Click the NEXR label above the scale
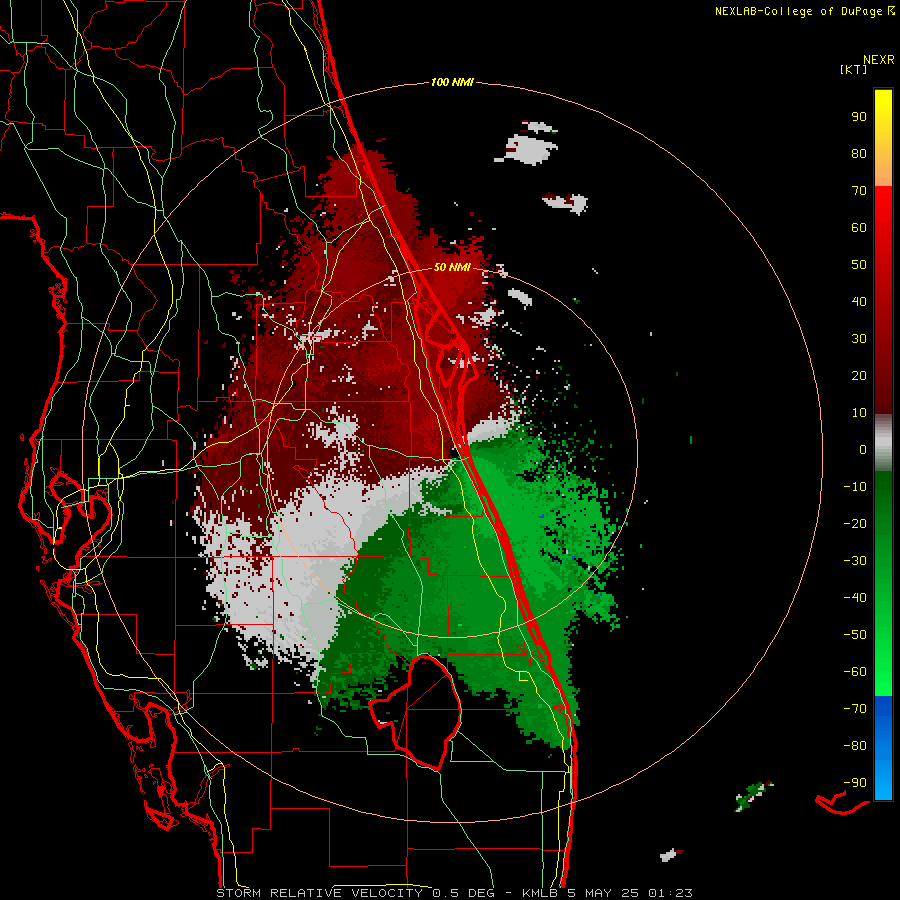This screenshot has height=900, width=900. [879, 60]
